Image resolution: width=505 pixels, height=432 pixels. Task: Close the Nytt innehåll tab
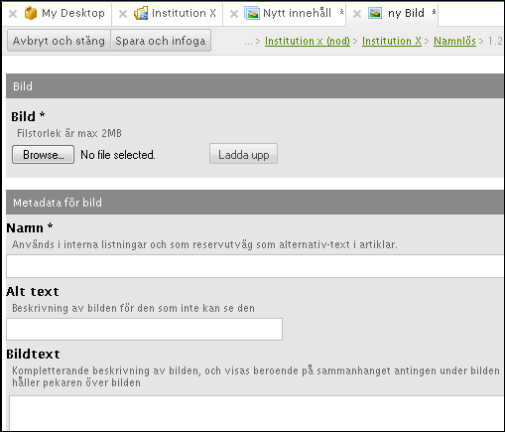[x=234, y=14]
